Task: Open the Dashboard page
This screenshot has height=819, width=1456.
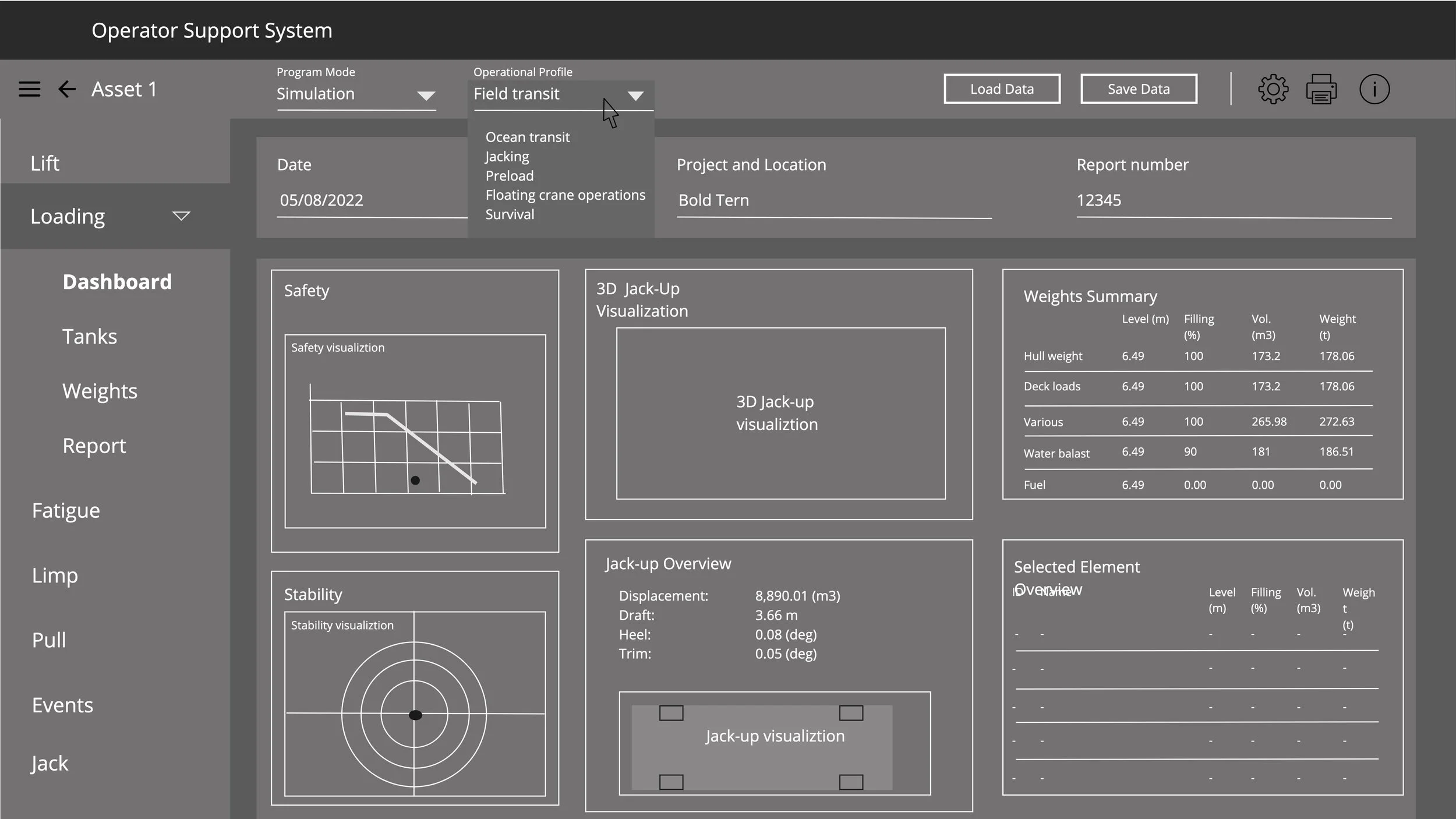Action: [x=117, y=282]
